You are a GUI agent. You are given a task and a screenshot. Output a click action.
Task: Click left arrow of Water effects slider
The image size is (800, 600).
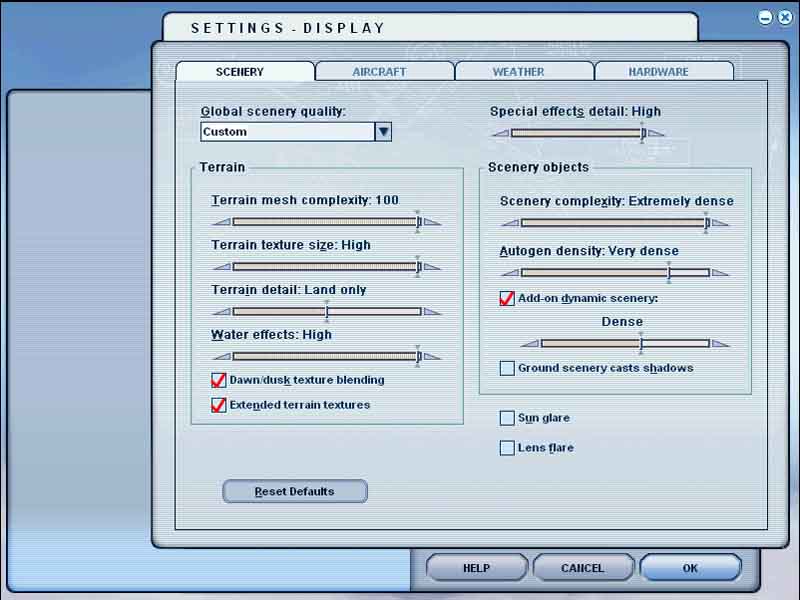221,357
